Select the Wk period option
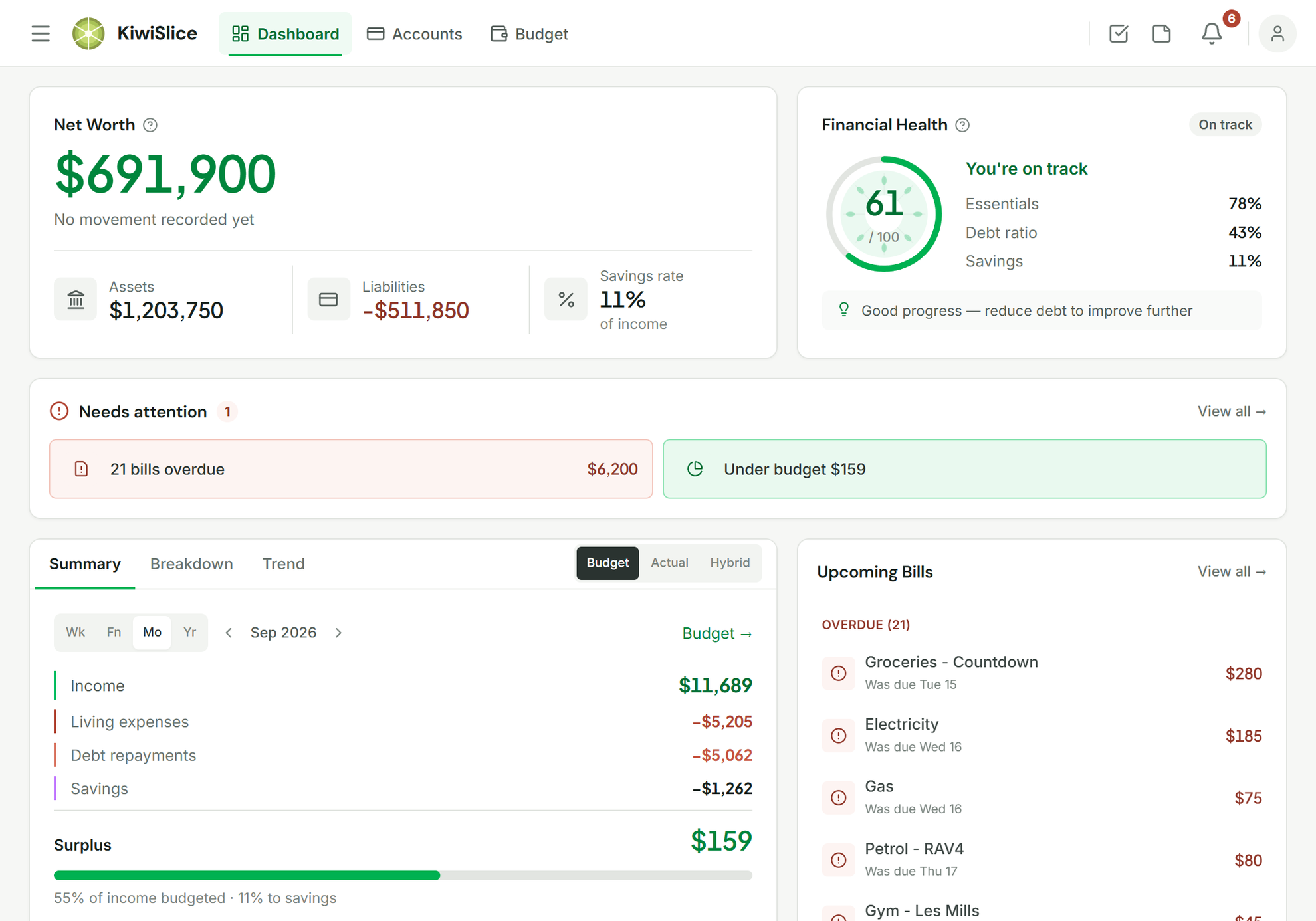 [x=75, y=632]
